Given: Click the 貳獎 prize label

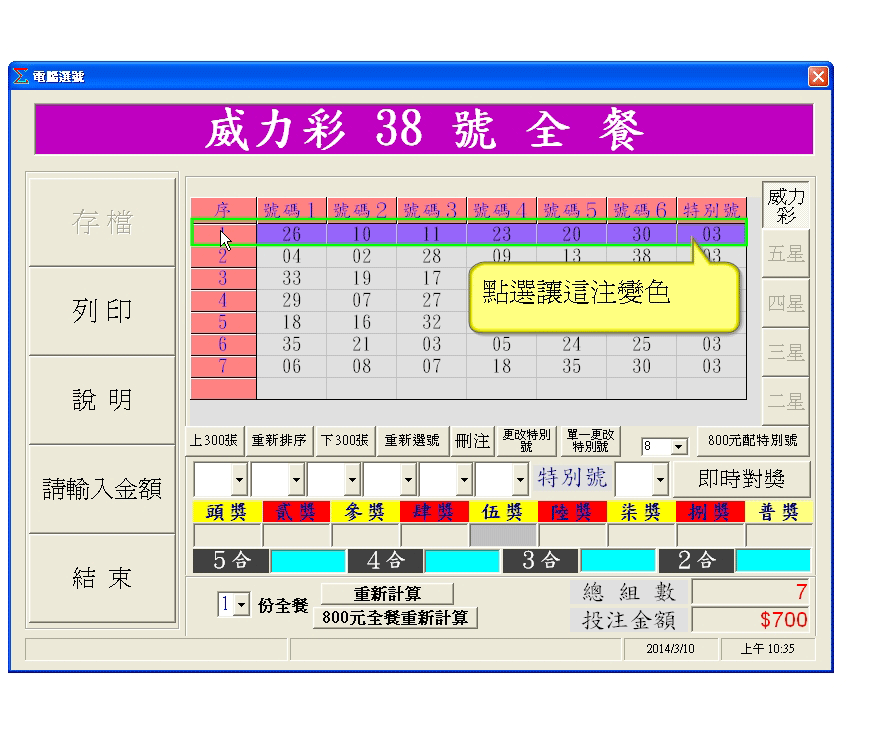Looking at the screenshot, I should (296, 512).
